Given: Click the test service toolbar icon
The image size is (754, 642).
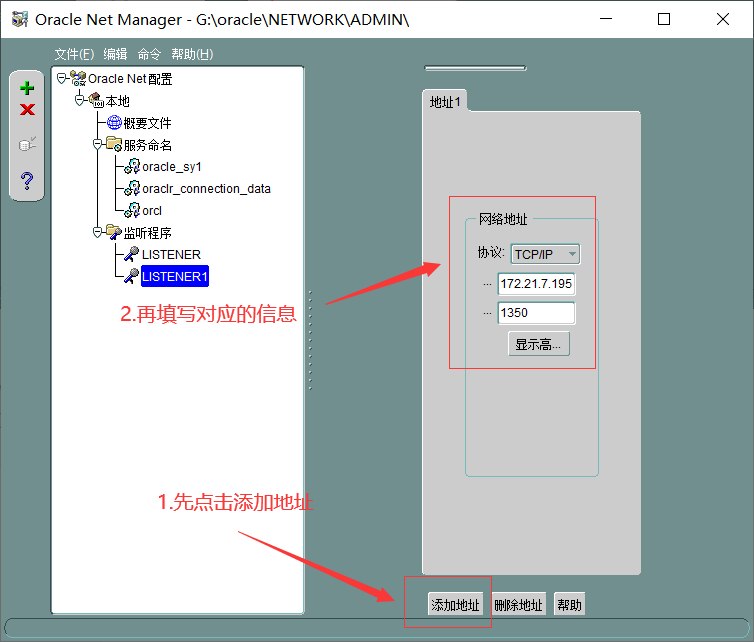Looking at the screenshot, I should [x=27, y=144].
